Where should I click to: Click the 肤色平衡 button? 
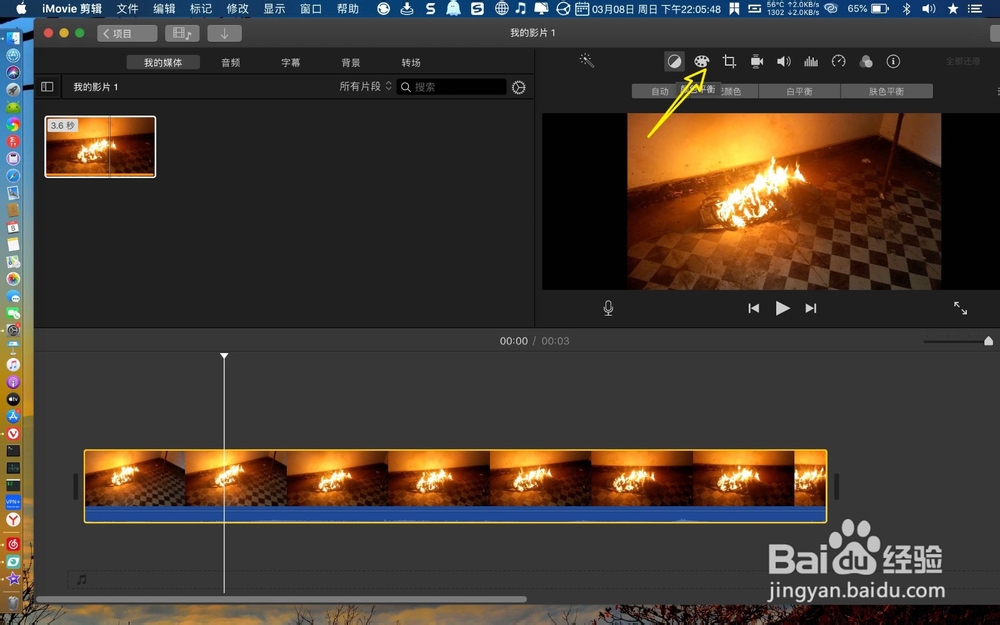click(x=886, y=91)
